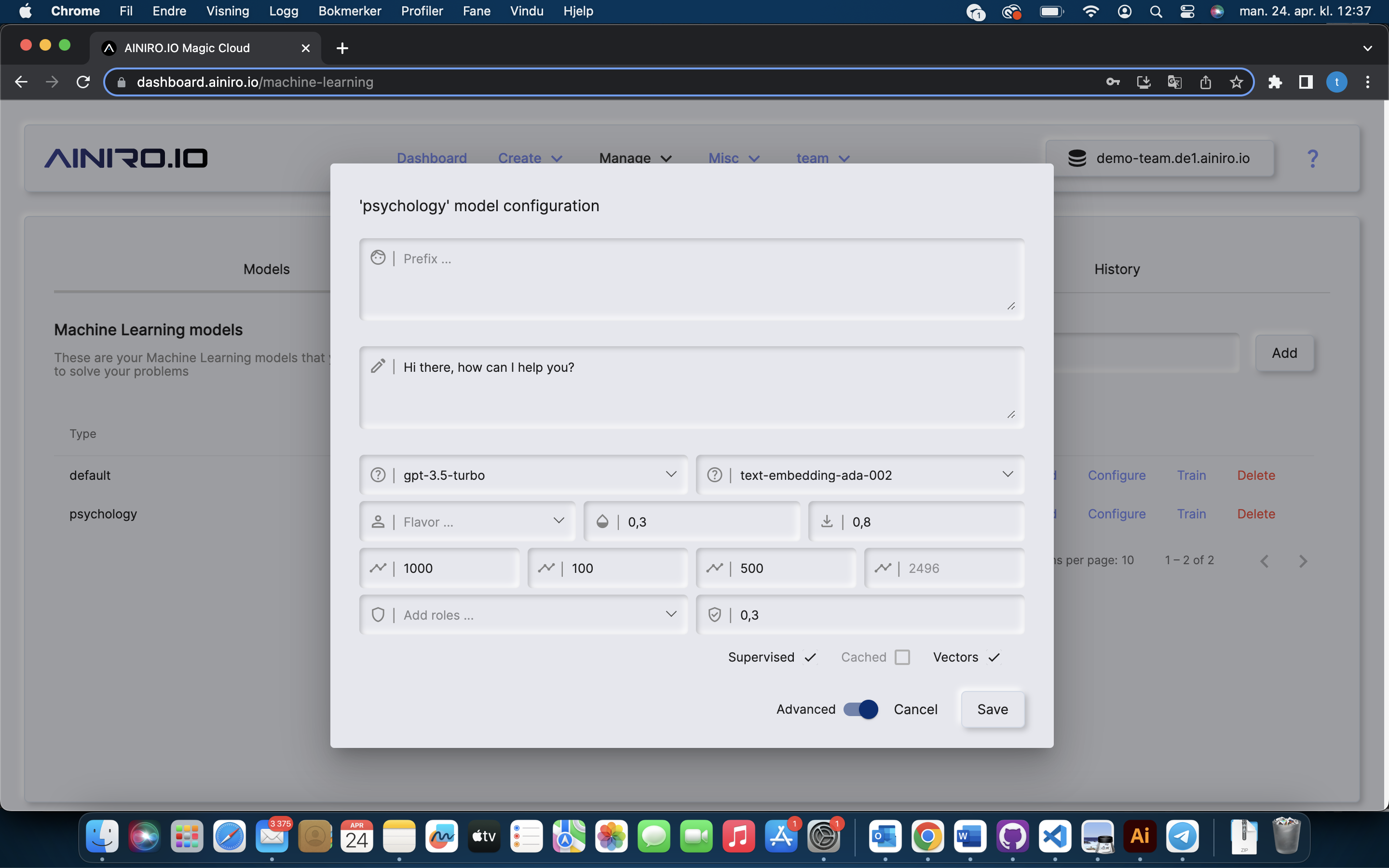Open the Bokmerker menu in menu bar

350,11
